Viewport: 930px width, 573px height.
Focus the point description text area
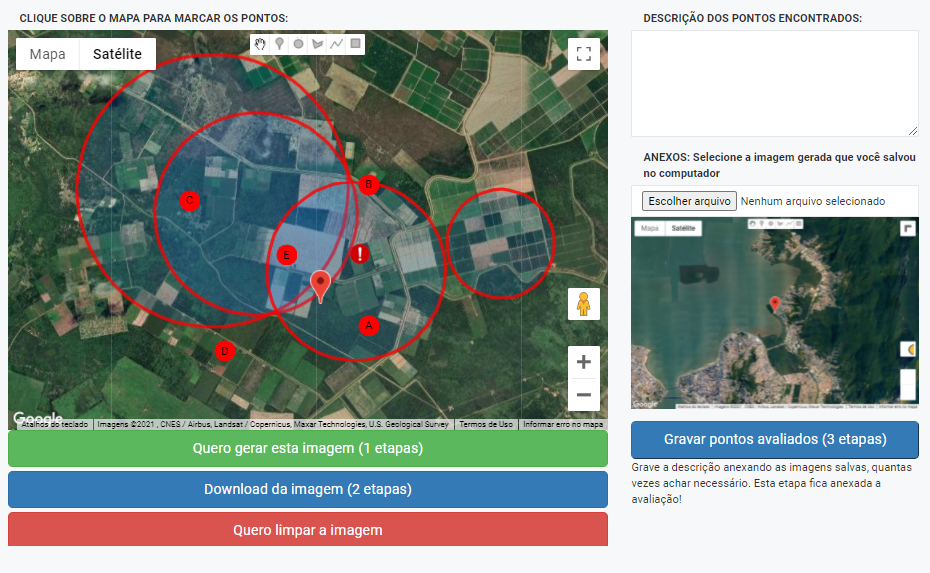pyautogui.click(x=774, y=83)
